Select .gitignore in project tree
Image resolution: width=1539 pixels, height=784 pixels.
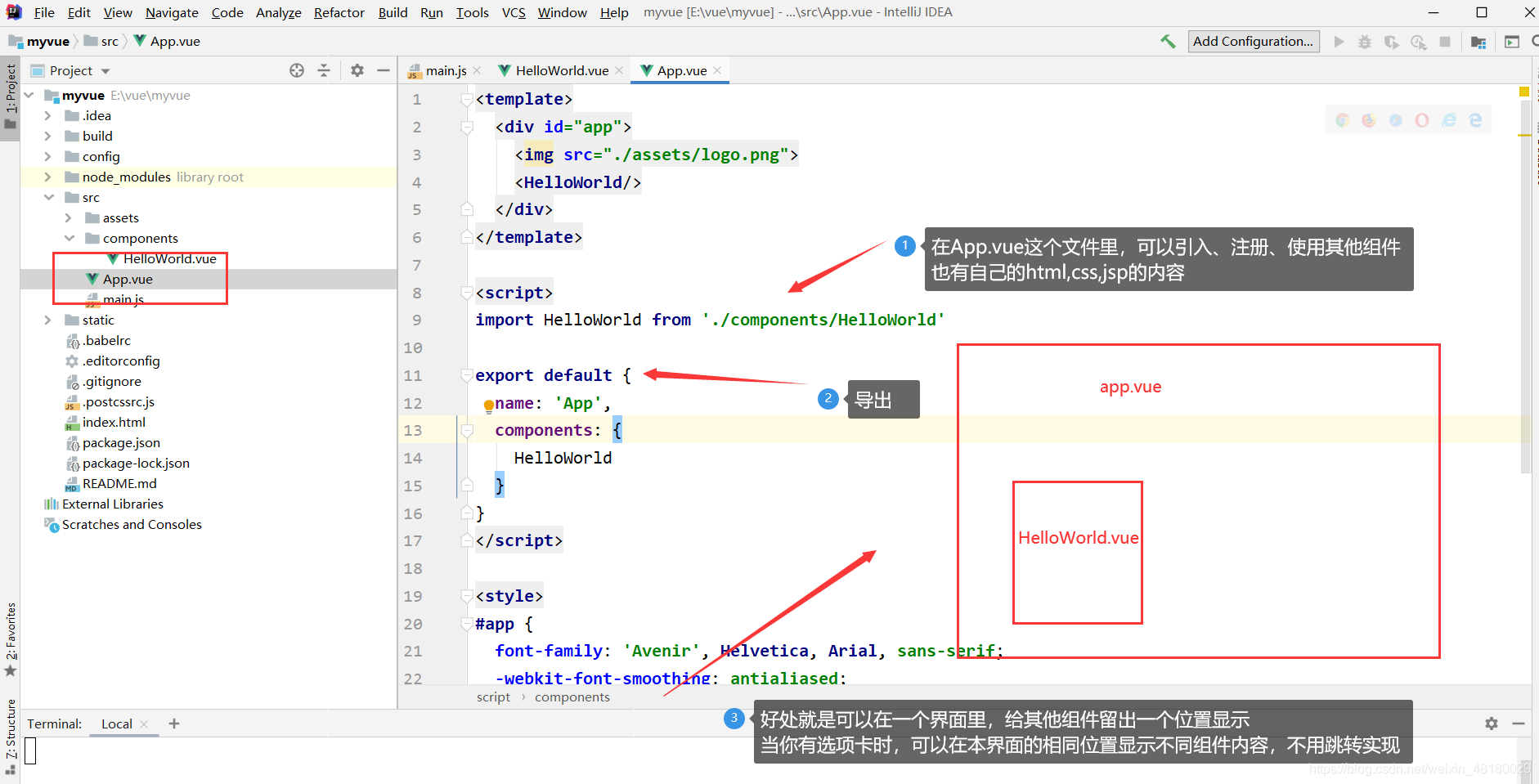[x=112, y=381]
